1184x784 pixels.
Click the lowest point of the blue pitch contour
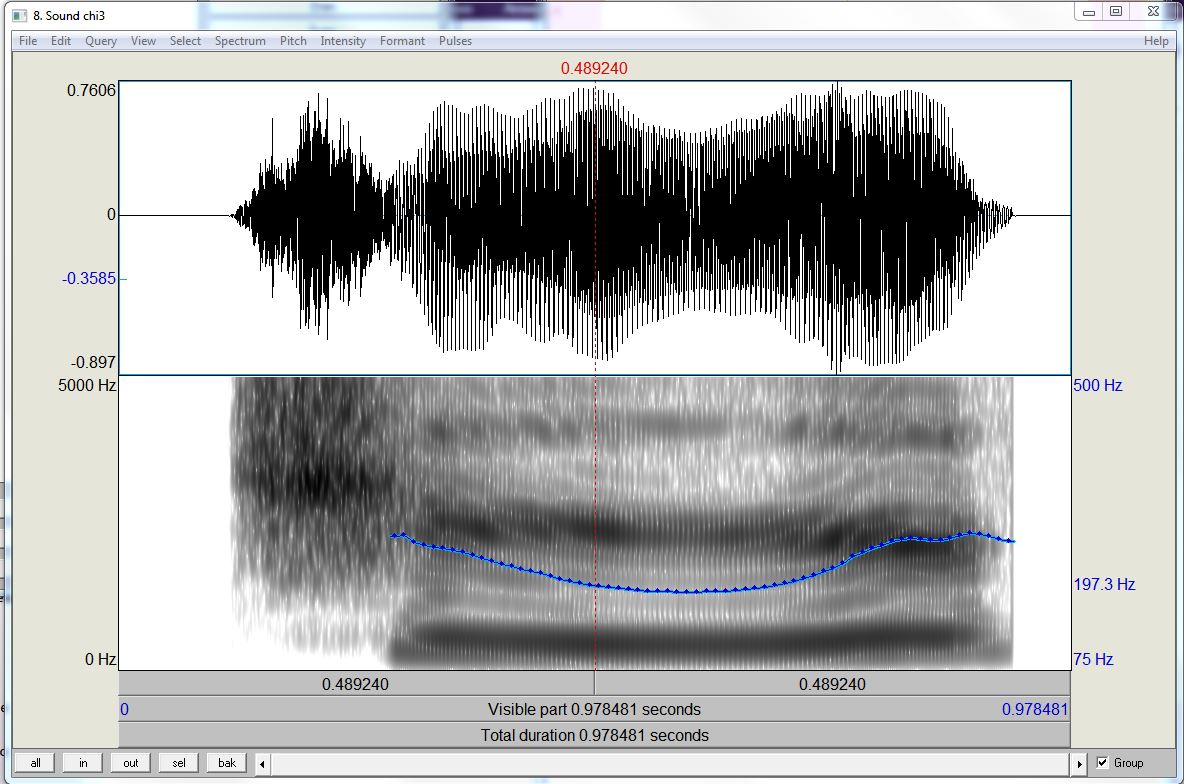click(686, 591)
